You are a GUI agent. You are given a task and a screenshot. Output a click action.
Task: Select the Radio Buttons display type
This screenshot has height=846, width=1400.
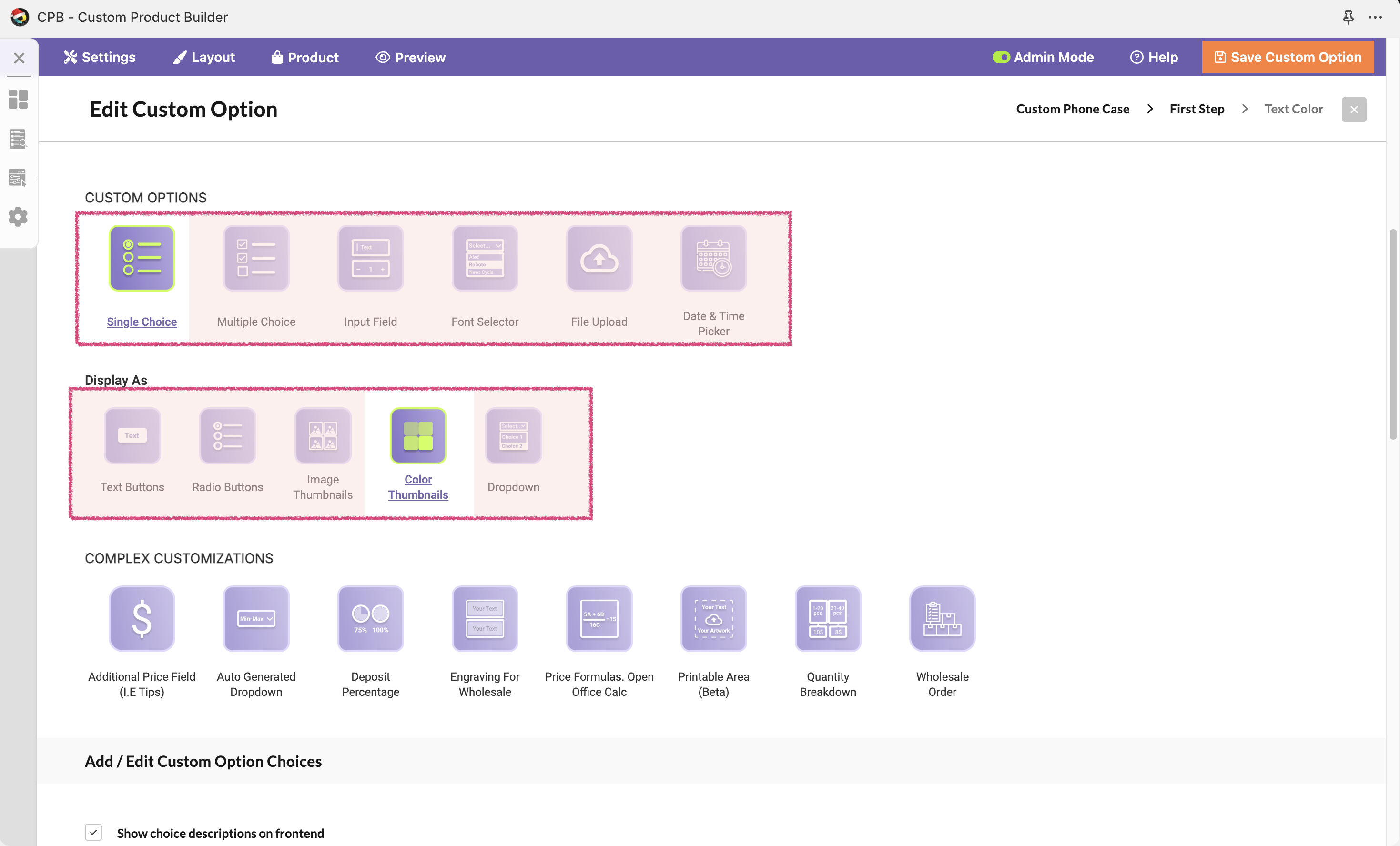(227, 436)
